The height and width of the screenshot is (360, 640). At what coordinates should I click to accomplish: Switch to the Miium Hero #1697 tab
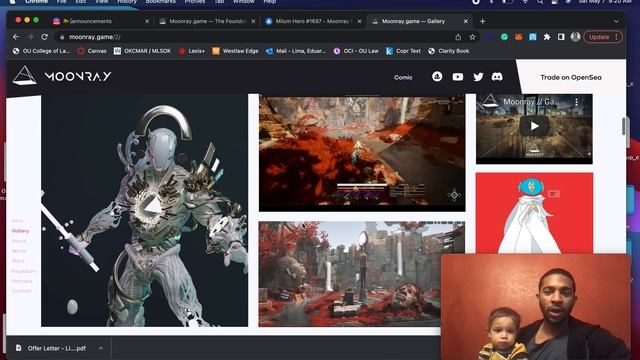312,21
